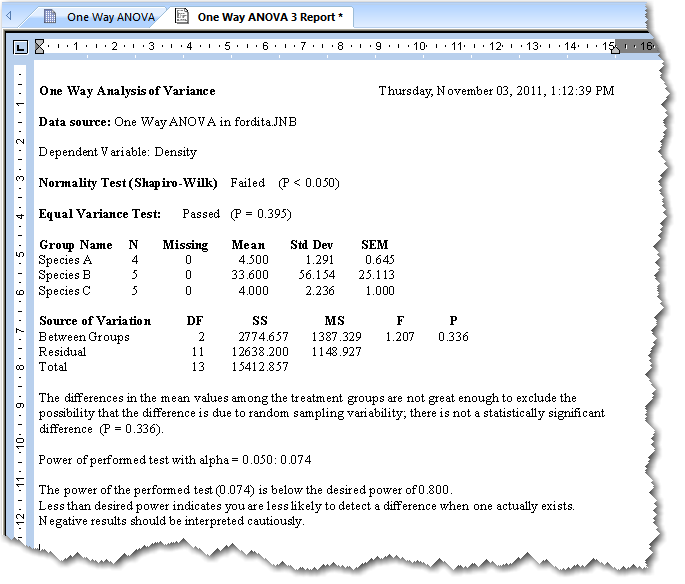685x584 pixels.
Task: Click Species A mean value '4.500'
Action: pyautogui.click(x=253, y=260)
